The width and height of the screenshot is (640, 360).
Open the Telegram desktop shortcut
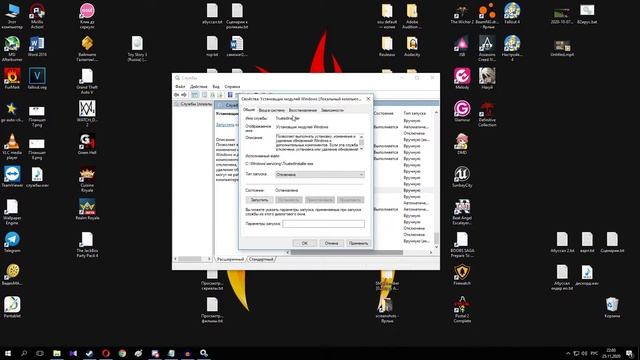12,242
